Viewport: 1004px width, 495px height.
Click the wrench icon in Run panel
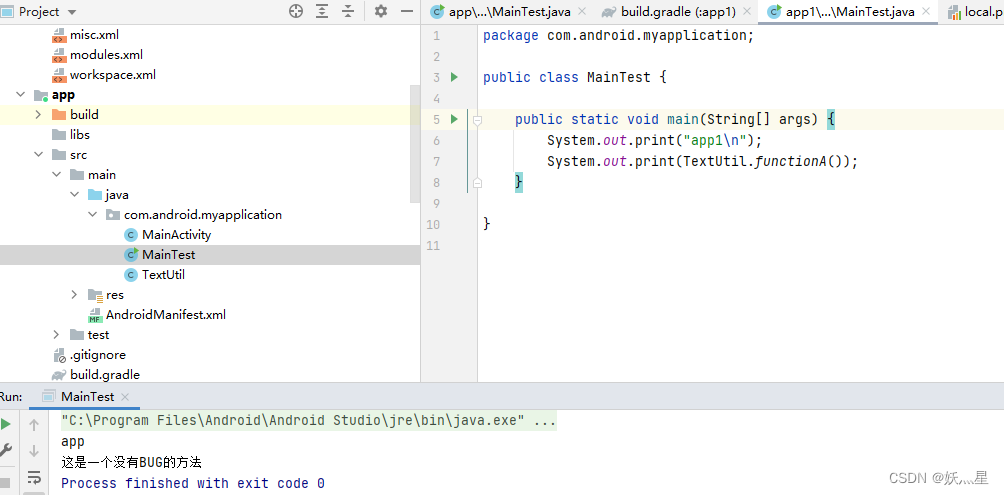(x=6, y=450)
